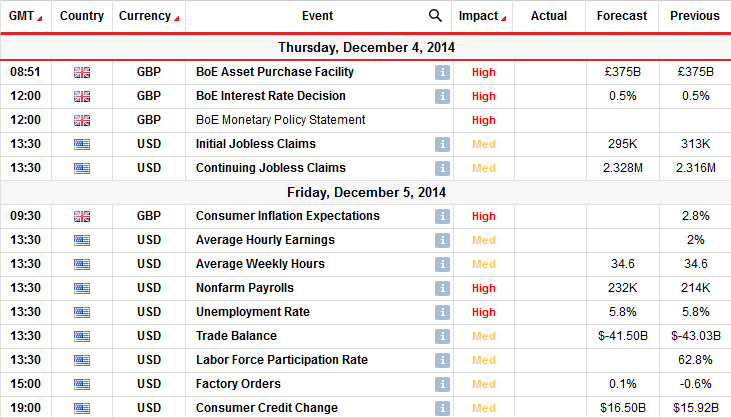The image size is (731, 418).
Task: Select the Labor Force Participation Rate row
Action: 366,360
